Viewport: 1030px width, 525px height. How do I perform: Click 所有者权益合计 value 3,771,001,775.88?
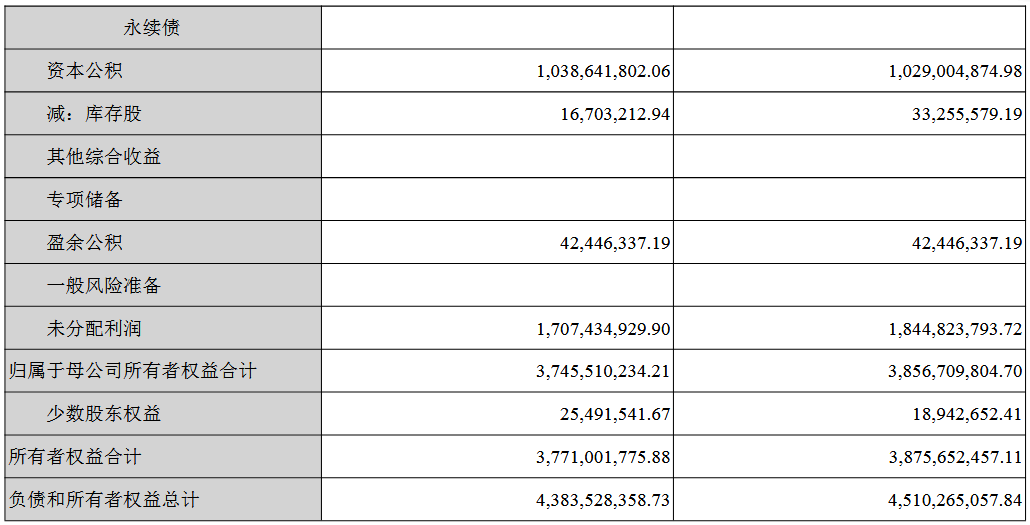tap(604, 457)
